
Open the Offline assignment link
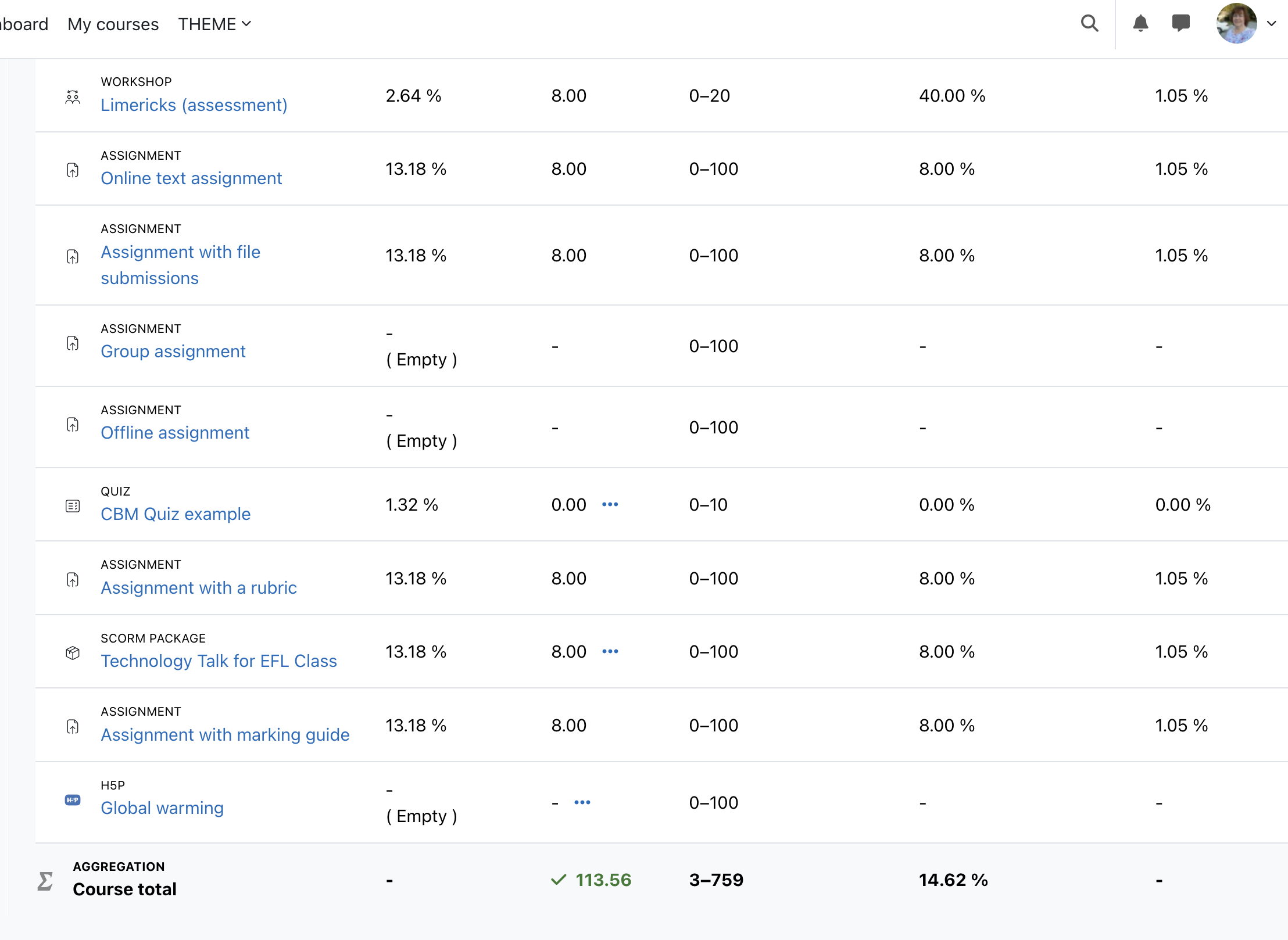pyautogui.click(x=175, y=433)
